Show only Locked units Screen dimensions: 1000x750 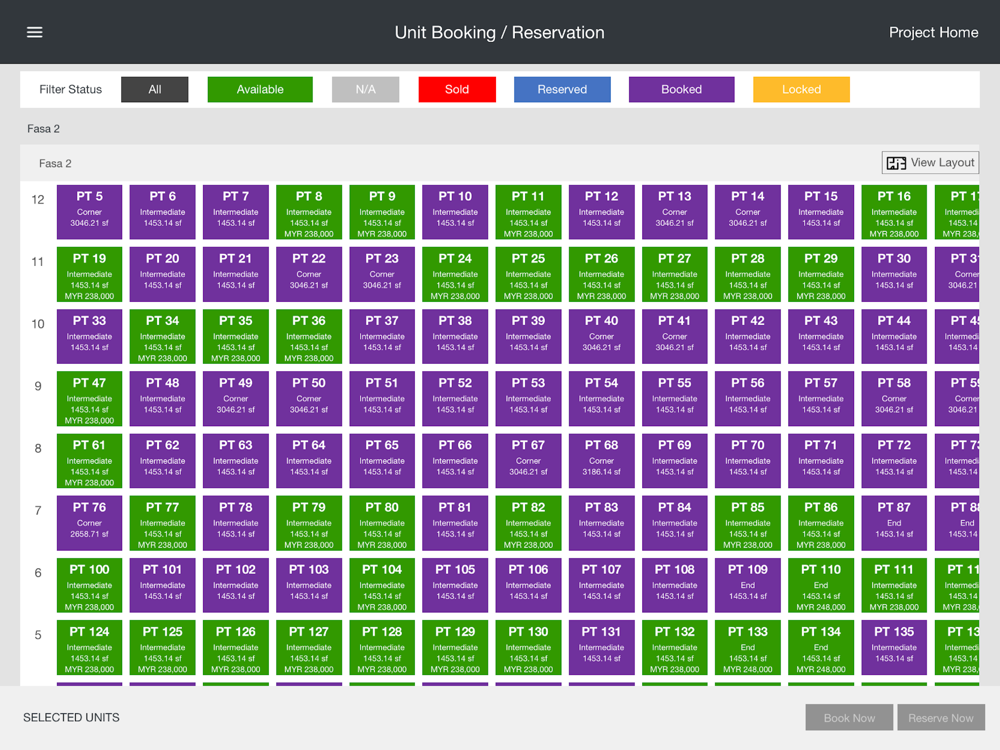pos(801,89)
